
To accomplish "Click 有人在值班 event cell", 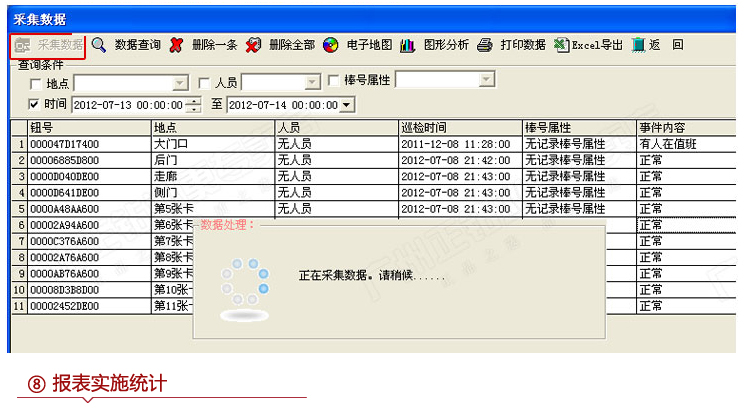I will [x=686, y=144].
